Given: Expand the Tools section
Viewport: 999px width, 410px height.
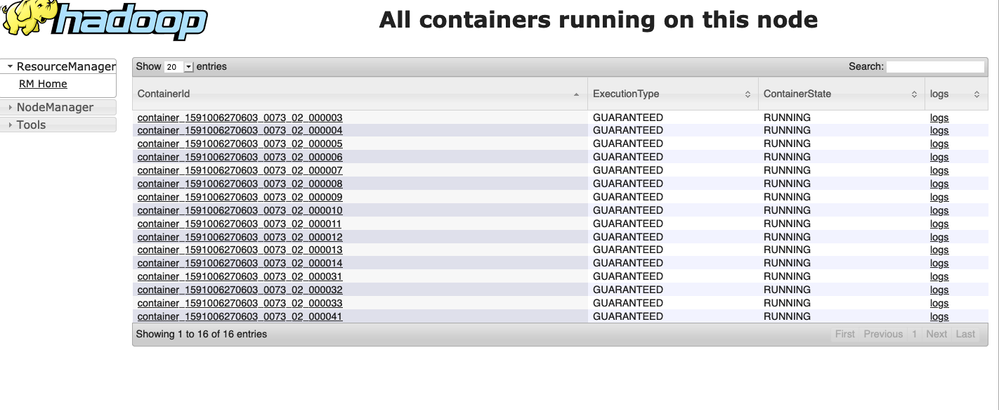Looking at the screenshot, I should [x=59, y=125].
